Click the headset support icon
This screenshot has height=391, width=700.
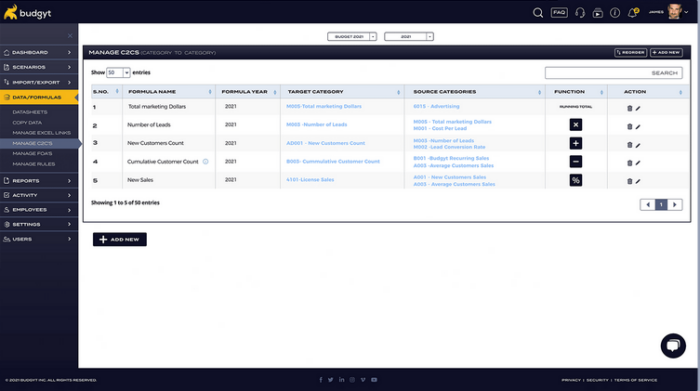pos(580,12)
